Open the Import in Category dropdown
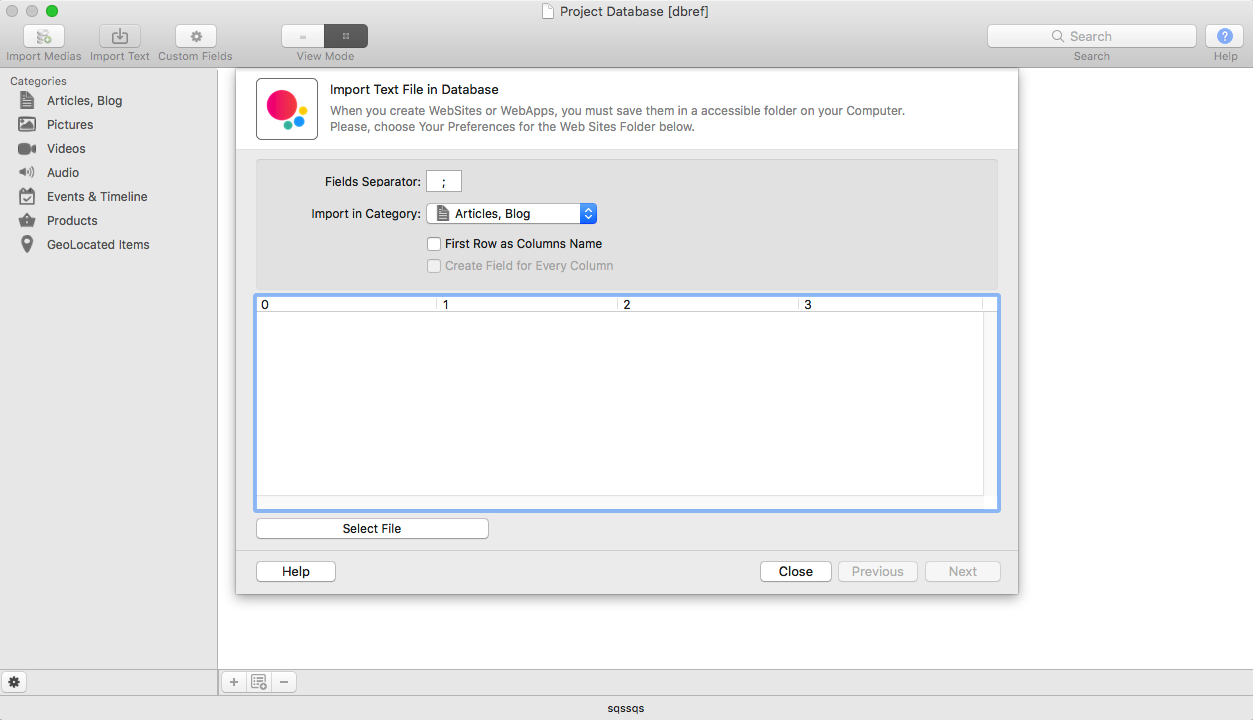Screen dimensions: 1253x720 512,214
